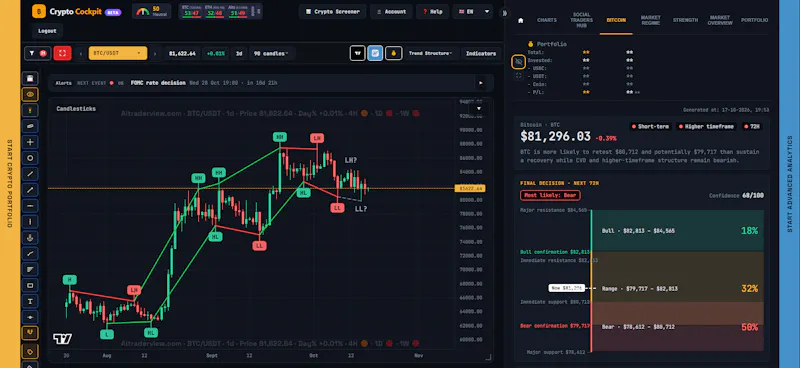Open the chart options dropdown arrow near price axis
Screen dimensions: 800x368
479,109
